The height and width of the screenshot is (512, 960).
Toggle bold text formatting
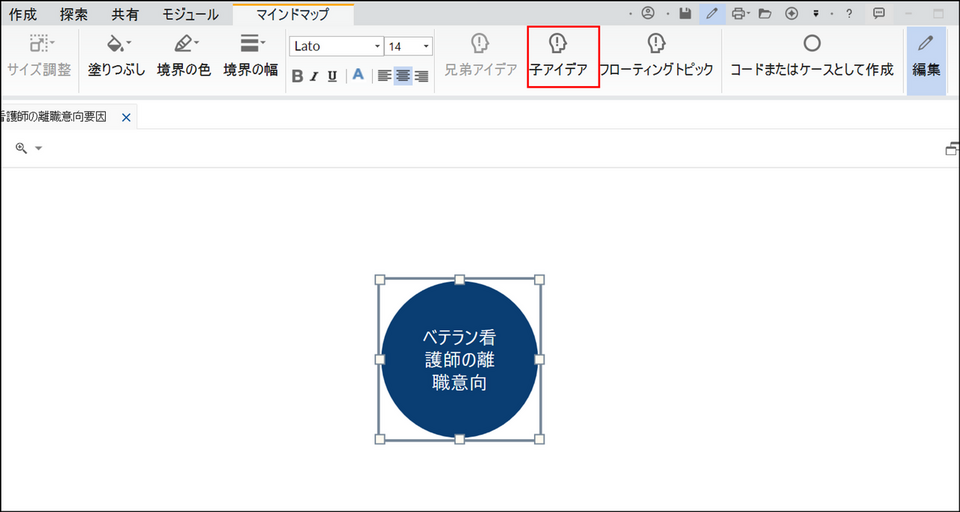297,76
